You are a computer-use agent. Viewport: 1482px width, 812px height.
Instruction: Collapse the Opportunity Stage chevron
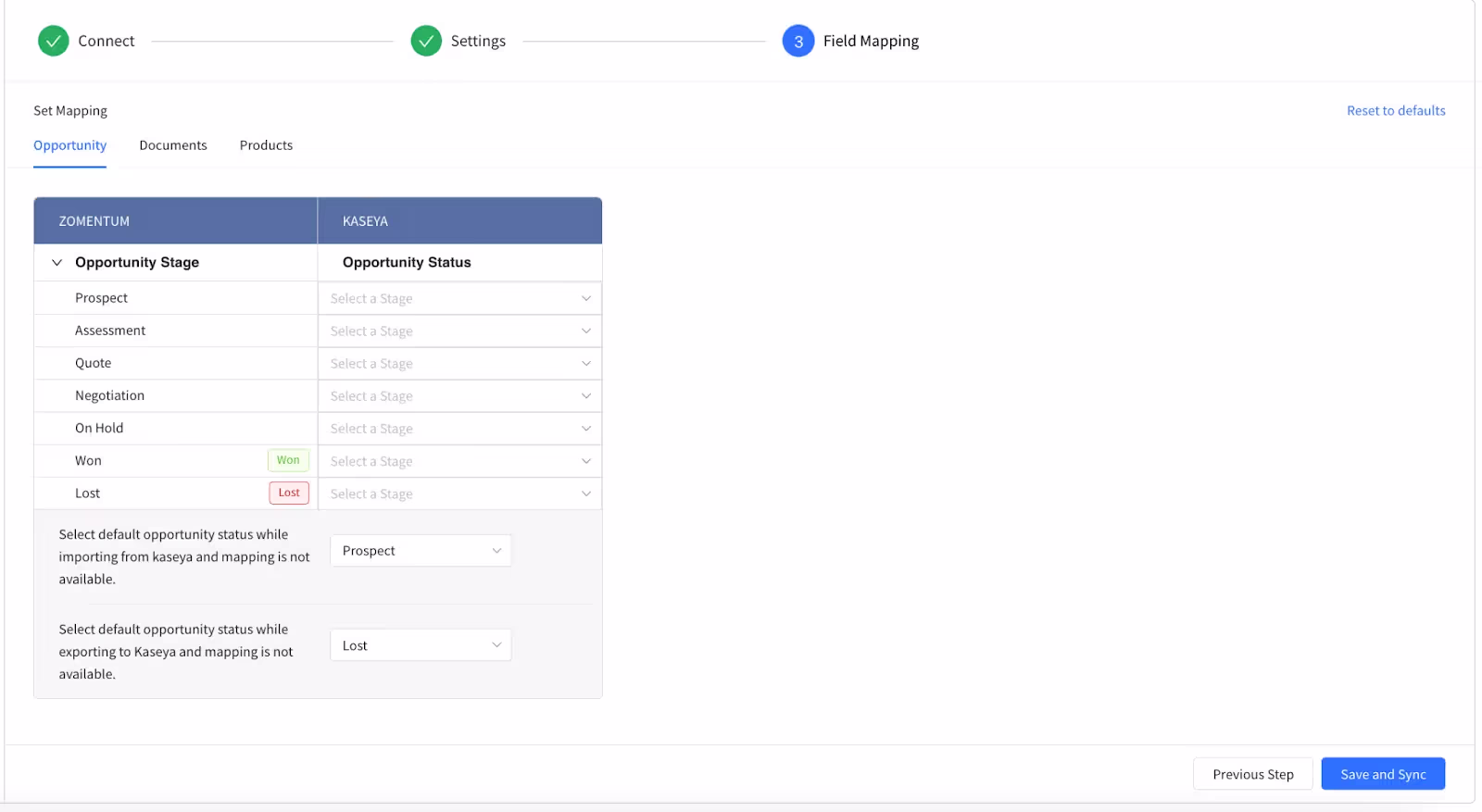pos(57,262)
